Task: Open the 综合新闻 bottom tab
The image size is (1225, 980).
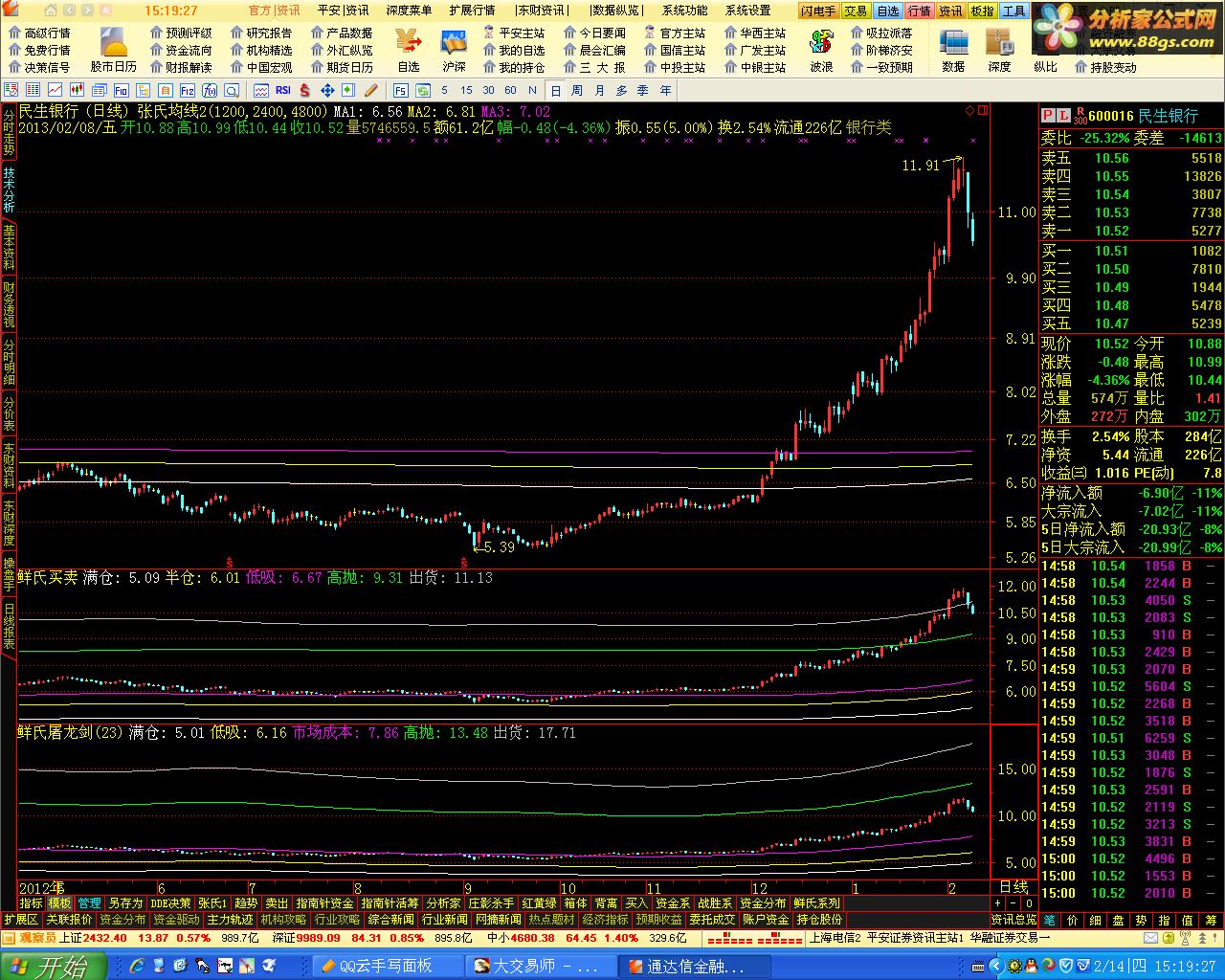Action: [x=390, y=920]
